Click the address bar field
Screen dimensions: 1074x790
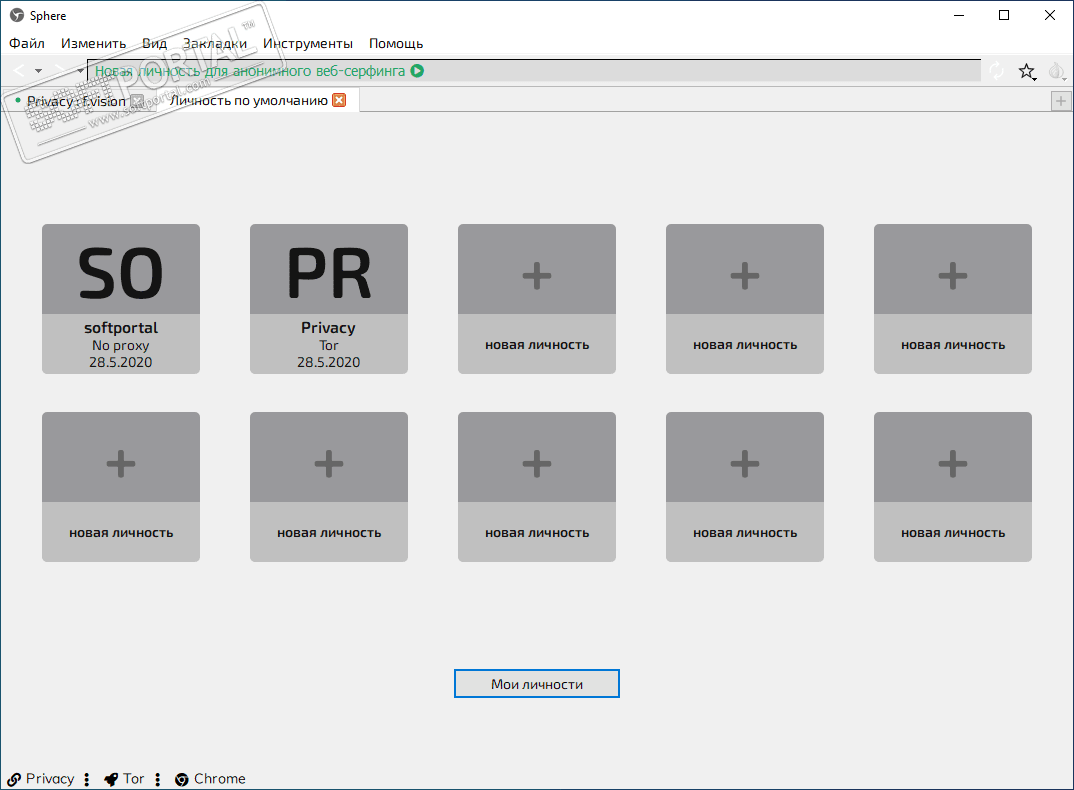[534, 71]
